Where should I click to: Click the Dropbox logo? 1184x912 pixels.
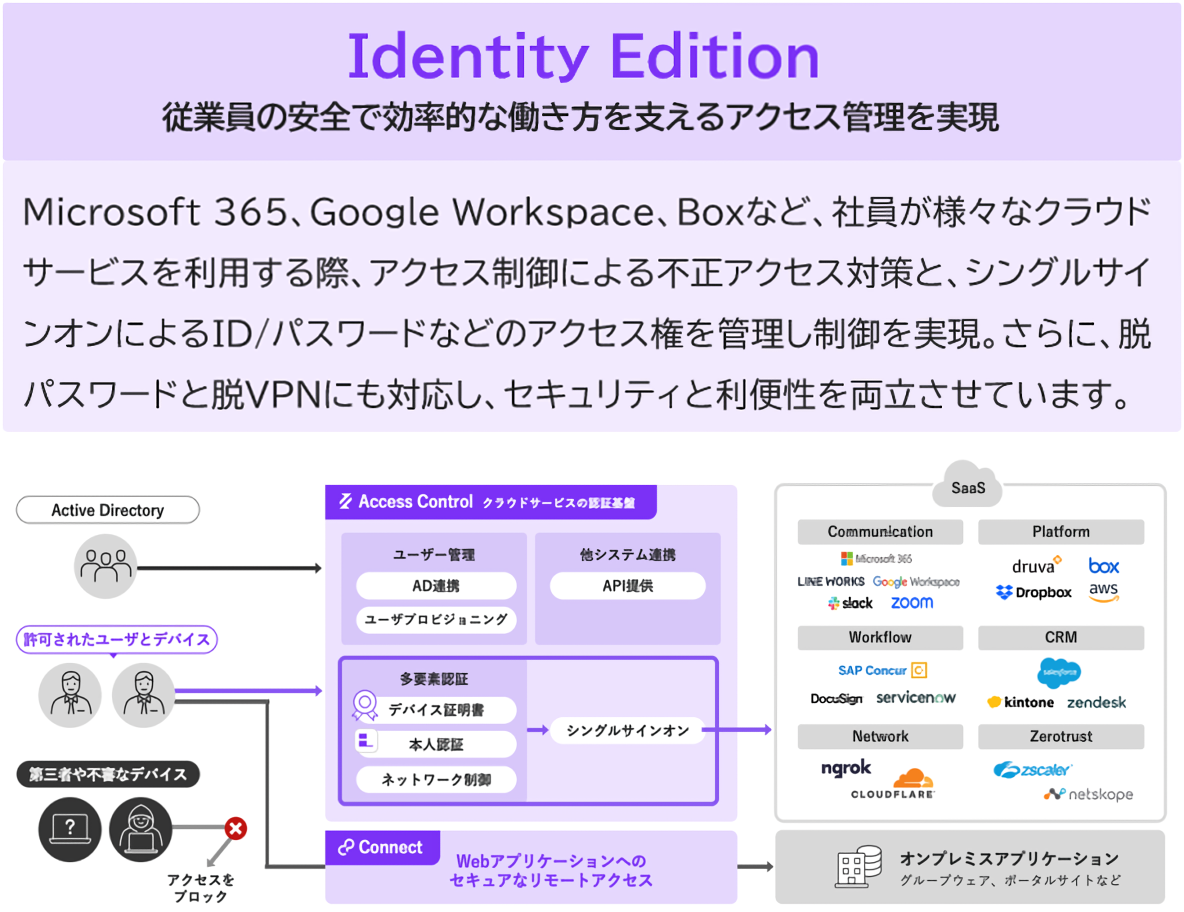point(1033,592)
